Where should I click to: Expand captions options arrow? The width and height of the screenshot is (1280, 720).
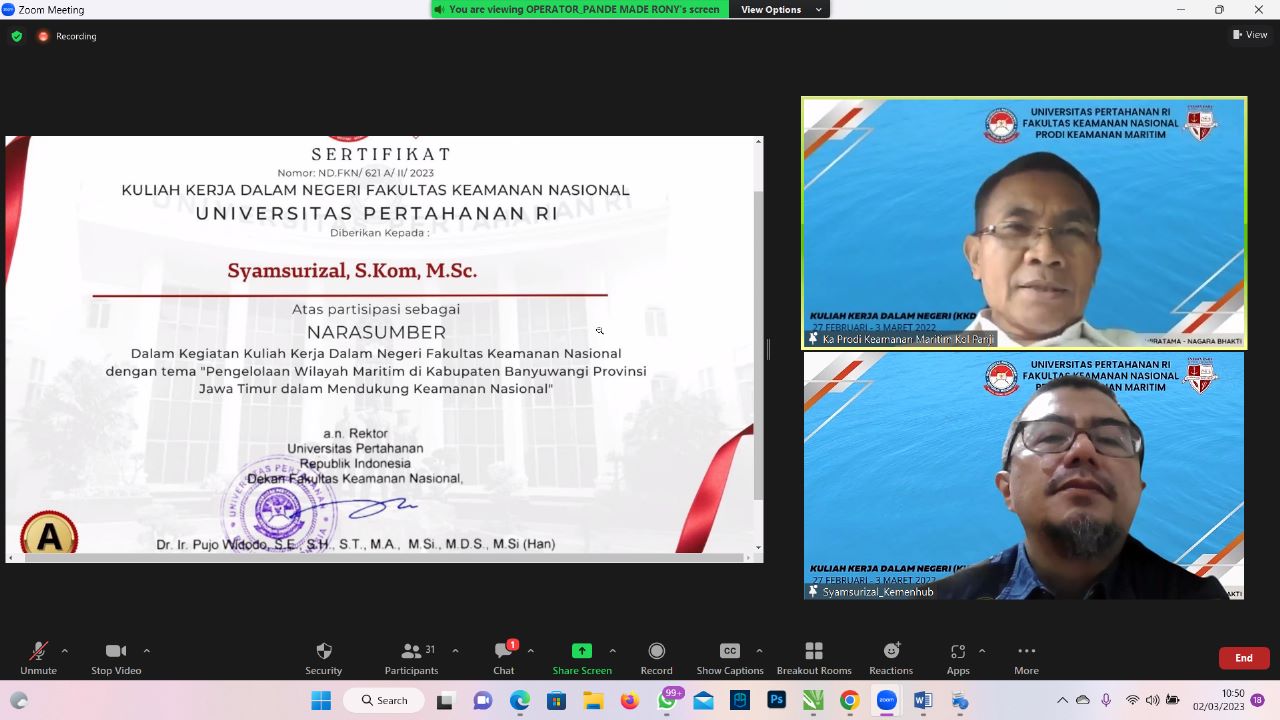pyautogui.click(x=759, y=650)
